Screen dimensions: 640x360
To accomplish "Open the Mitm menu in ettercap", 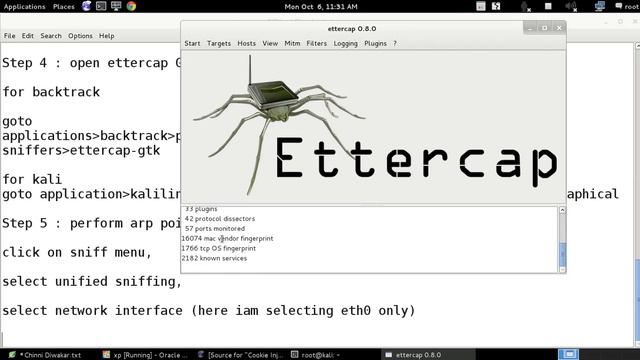I will click(292, 43).
